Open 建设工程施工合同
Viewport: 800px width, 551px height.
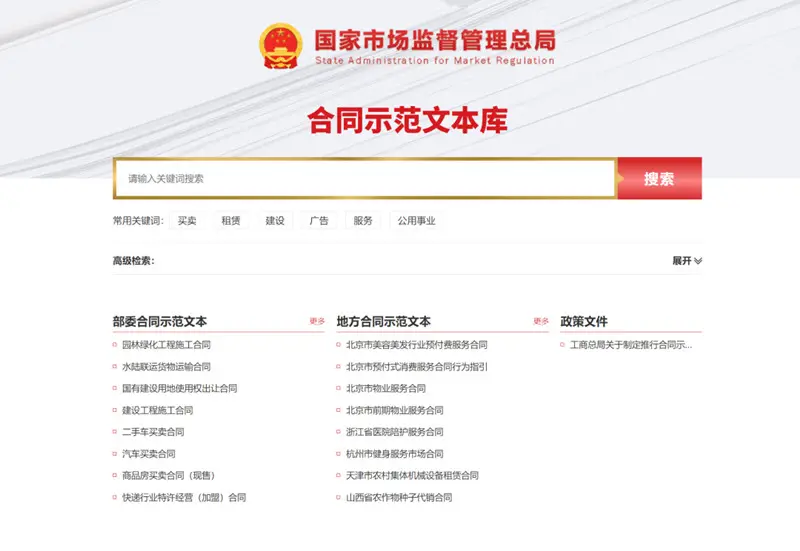pyautogui.click(x=158, y=410)
